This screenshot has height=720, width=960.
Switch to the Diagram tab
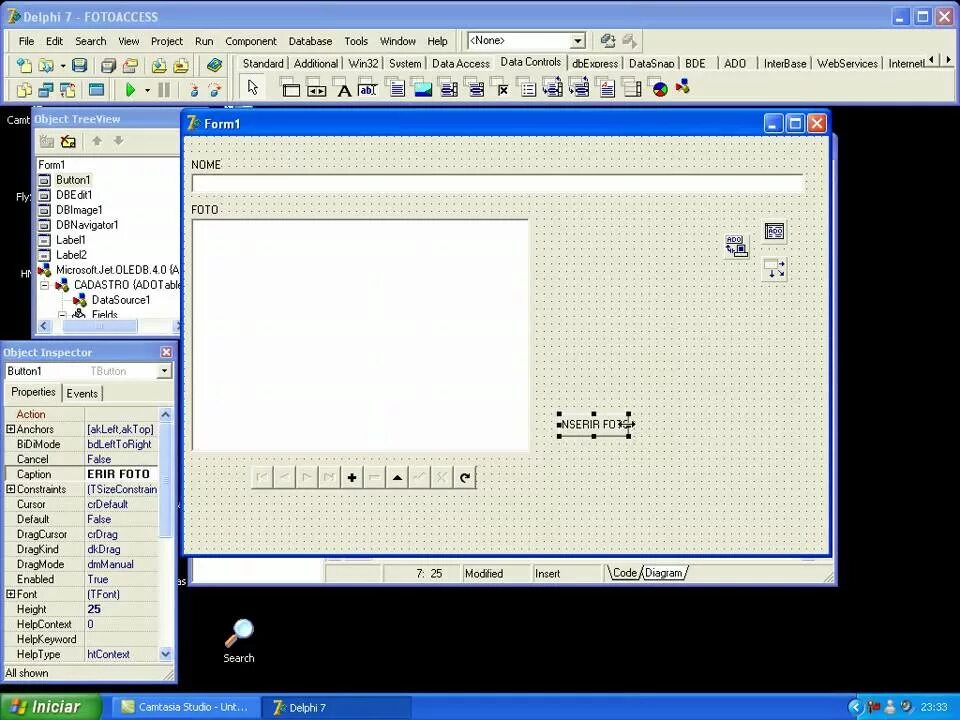pos(663,573)
